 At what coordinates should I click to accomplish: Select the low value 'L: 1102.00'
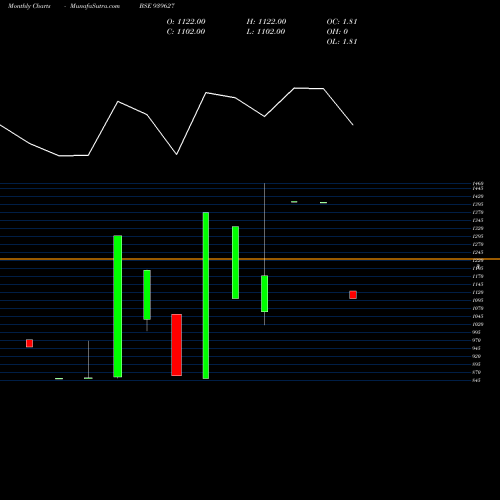coord(266,32)
